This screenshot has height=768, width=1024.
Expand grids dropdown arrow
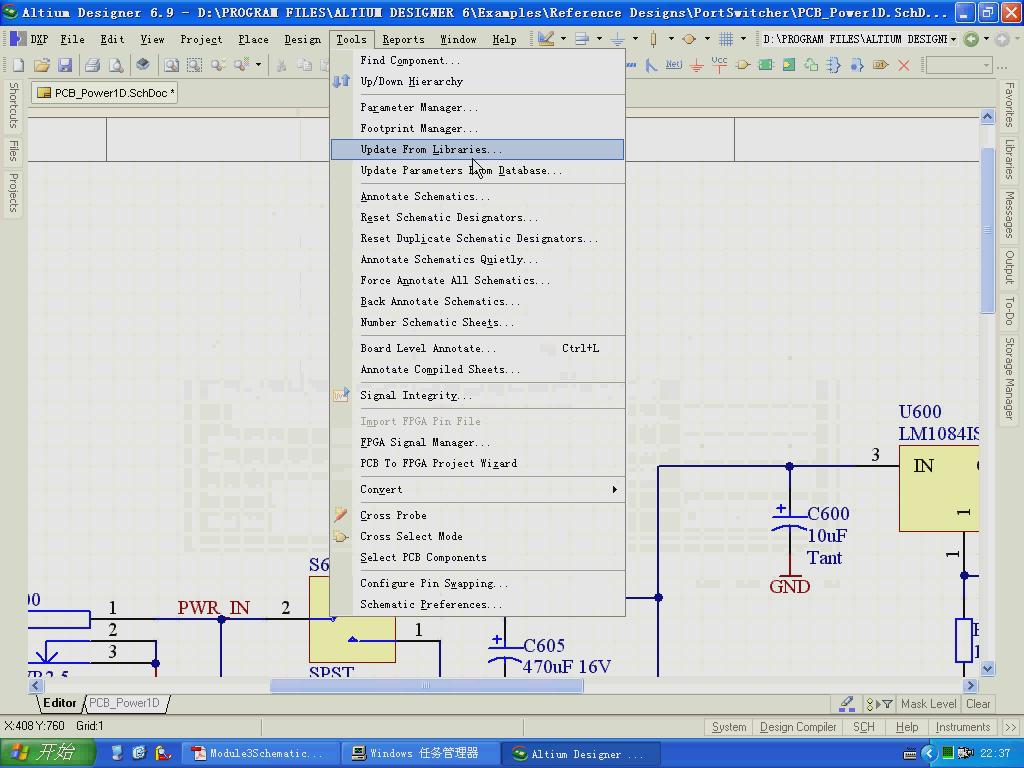click(x=743, y=39)
